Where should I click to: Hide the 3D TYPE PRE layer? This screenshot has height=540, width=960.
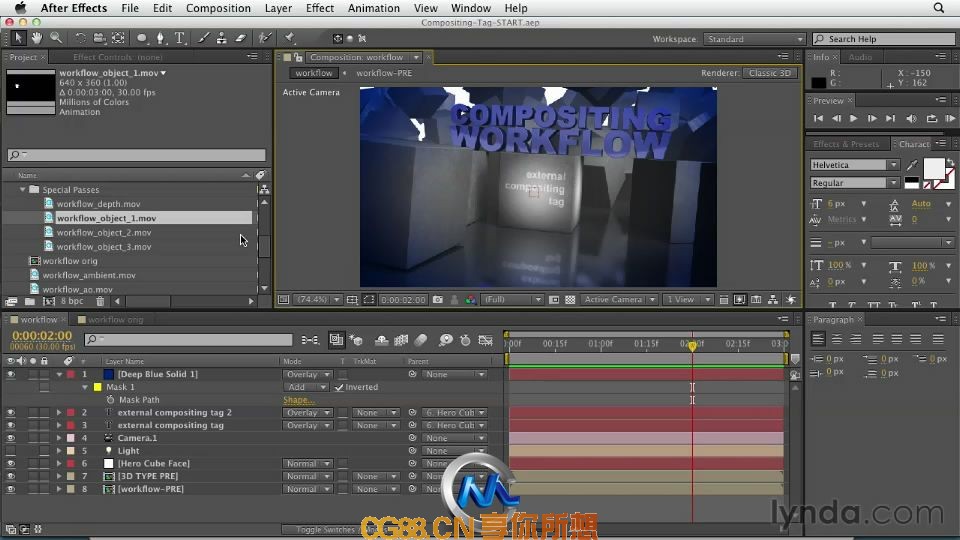click(10, 476)
